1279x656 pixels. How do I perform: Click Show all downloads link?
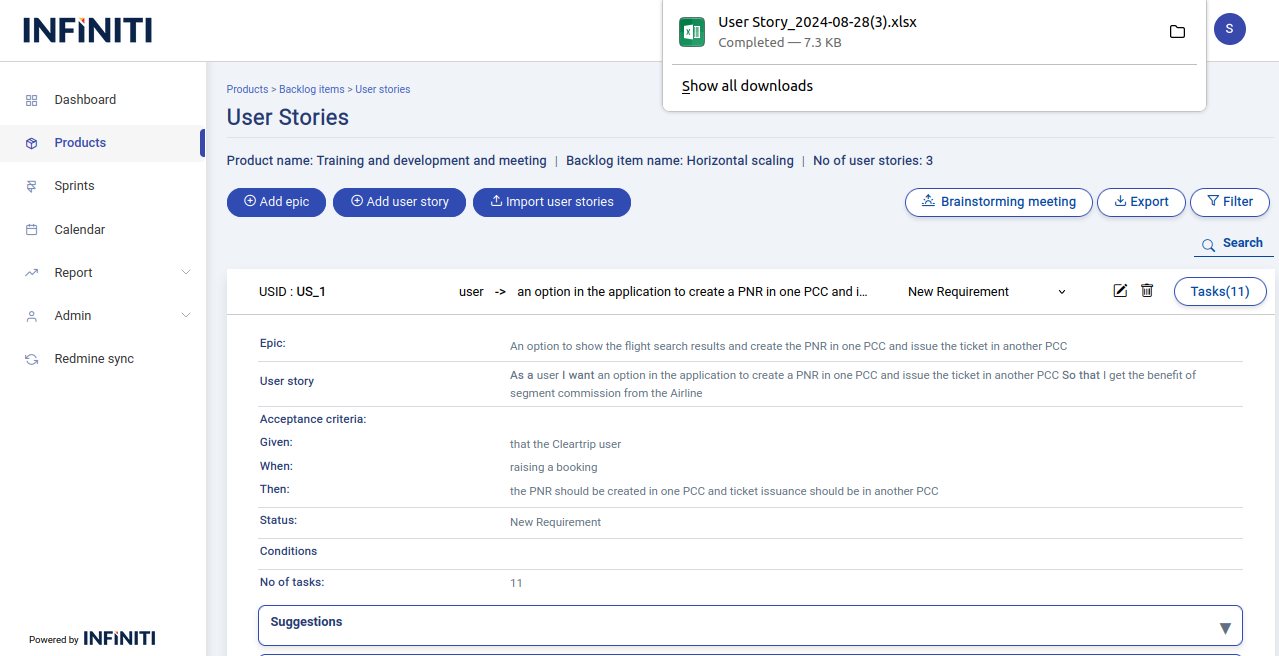(x=747, y=86)
